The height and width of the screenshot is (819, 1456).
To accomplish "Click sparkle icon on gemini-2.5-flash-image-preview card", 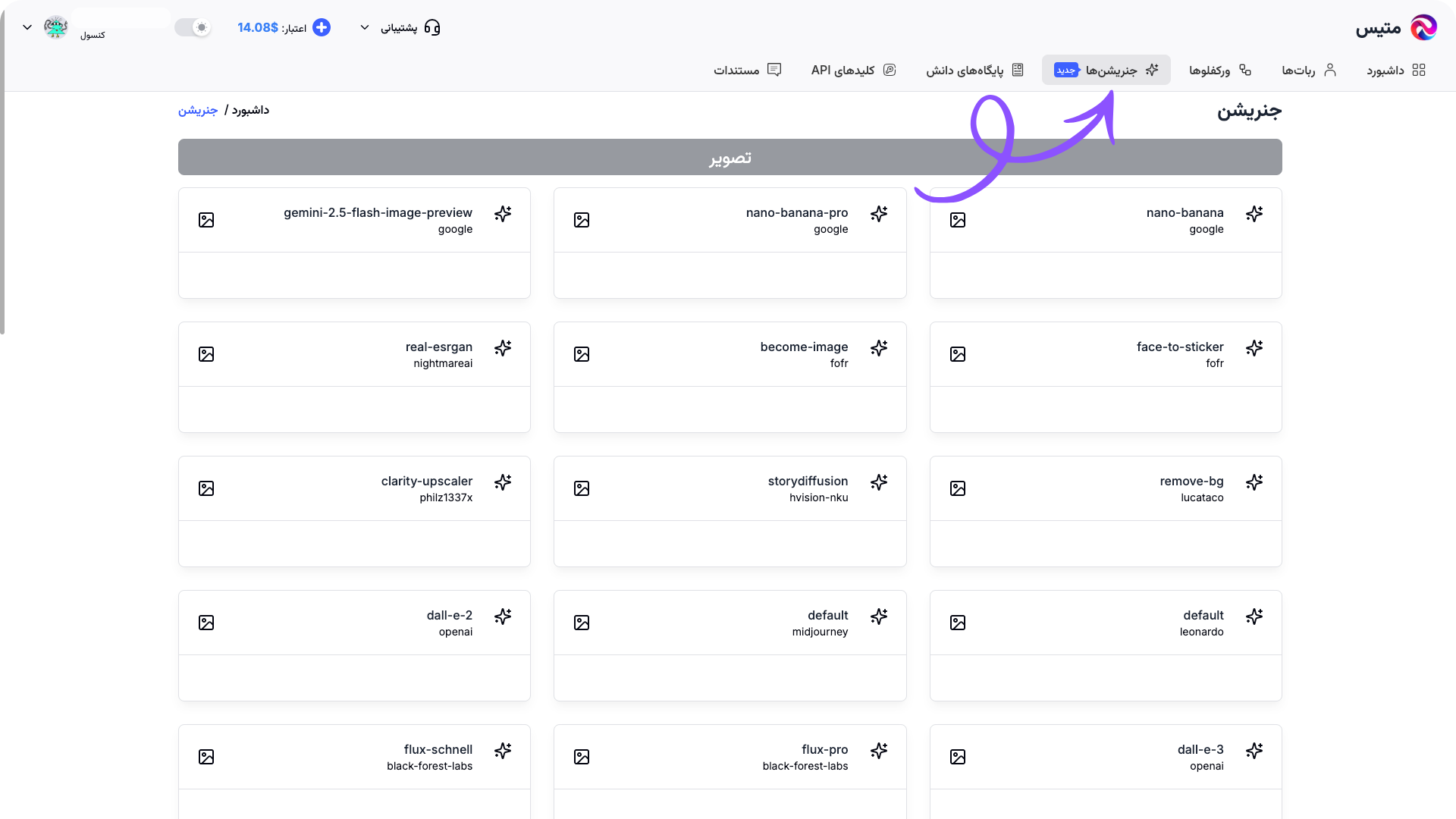I will (x=503, y=214).
